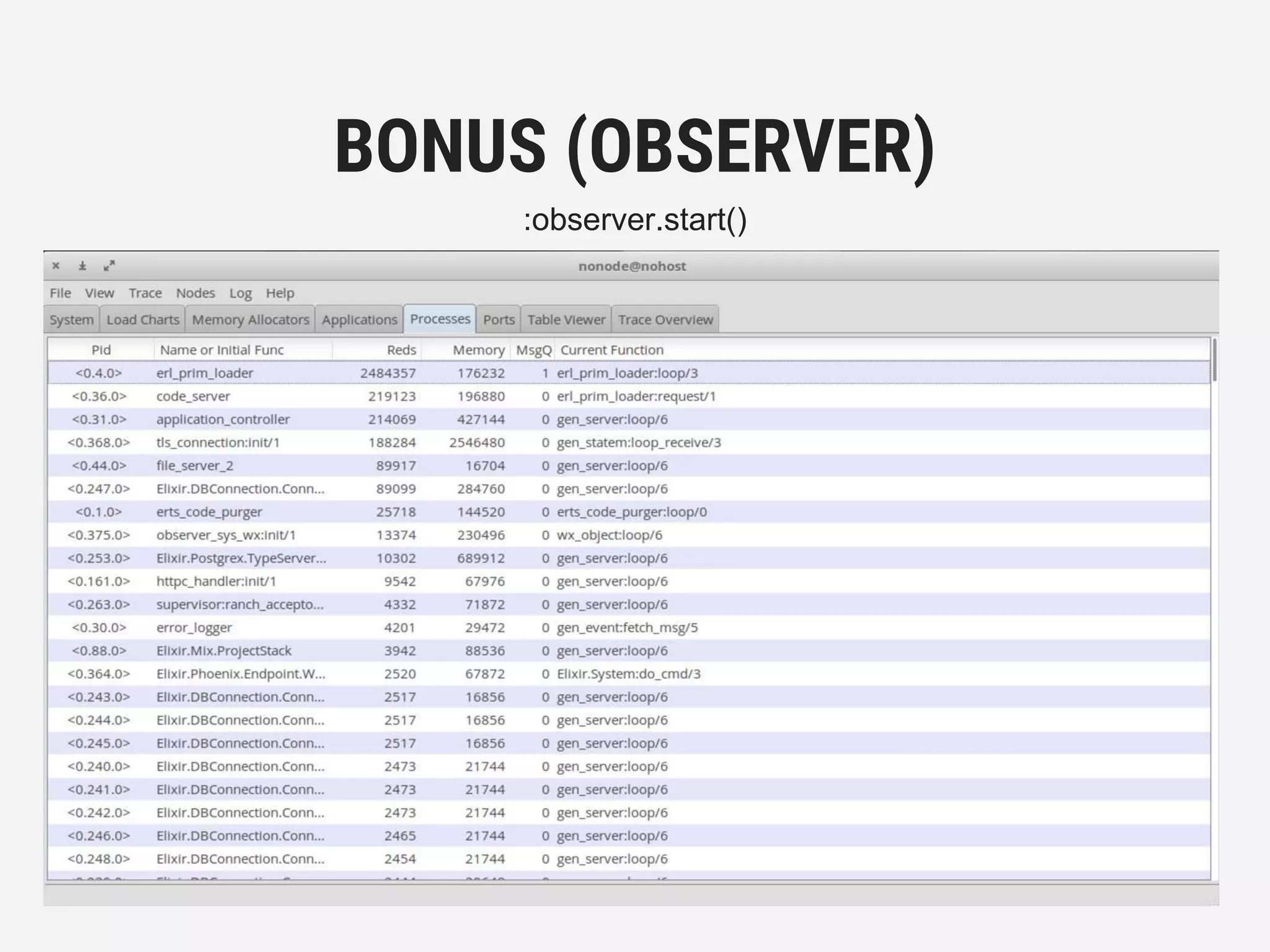Select the error_logger process row
This screenshot has height=952, width=1270.
pos(629,628)
